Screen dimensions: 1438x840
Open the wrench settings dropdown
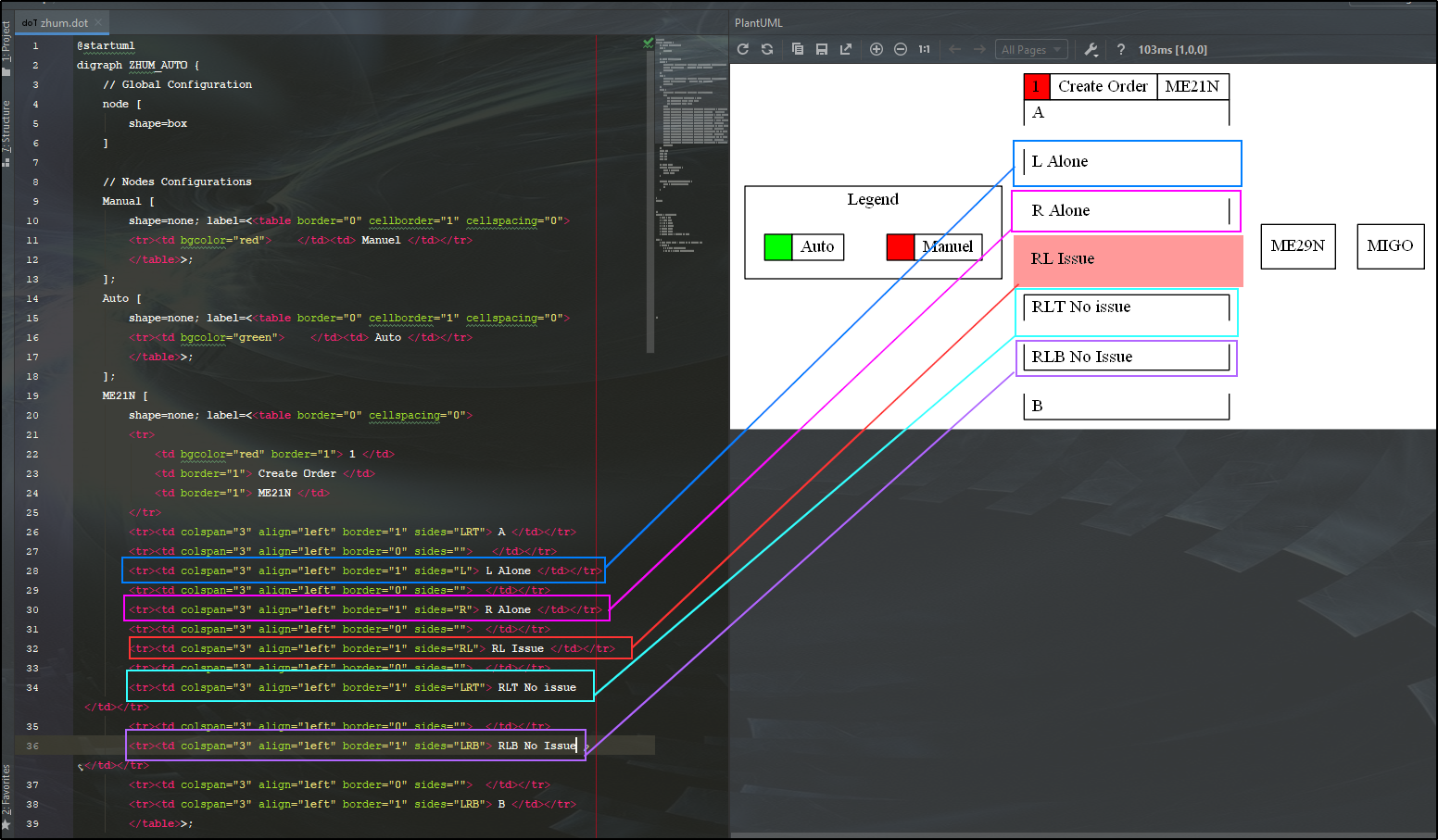[1091, 49]
